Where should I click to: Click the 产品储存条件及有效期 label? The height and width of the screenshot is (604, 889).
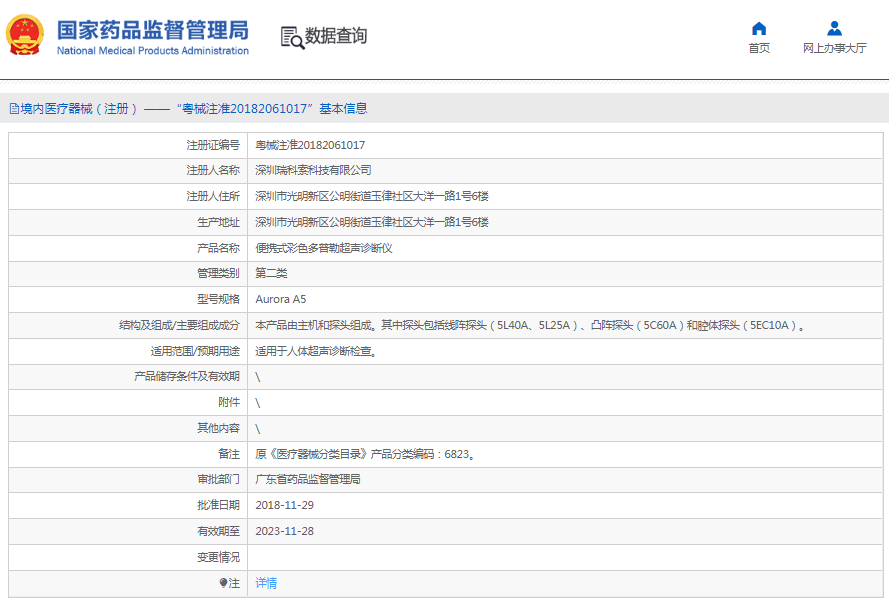(x=187, y=377)
